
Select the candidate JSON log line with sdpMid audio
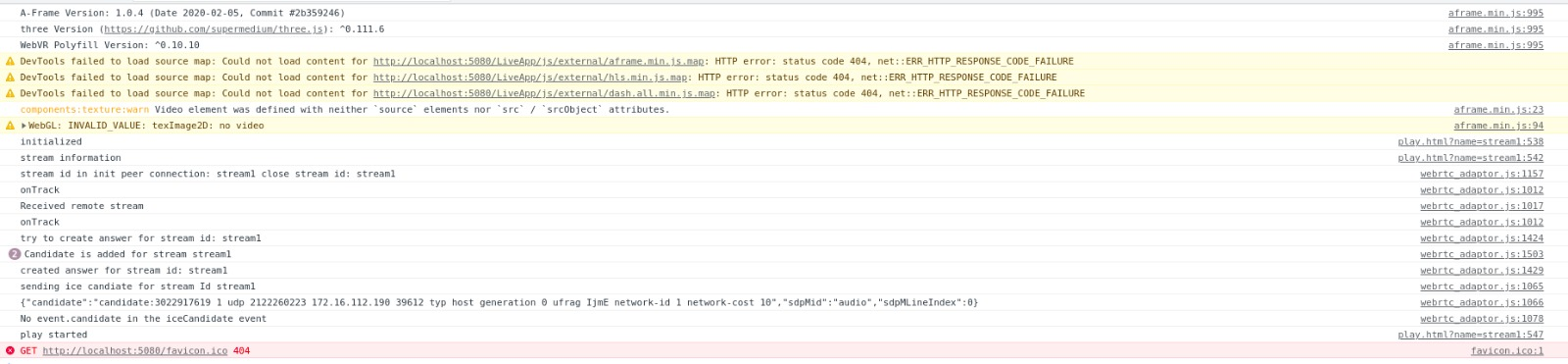pyautogui.click(x=499, y=302)
